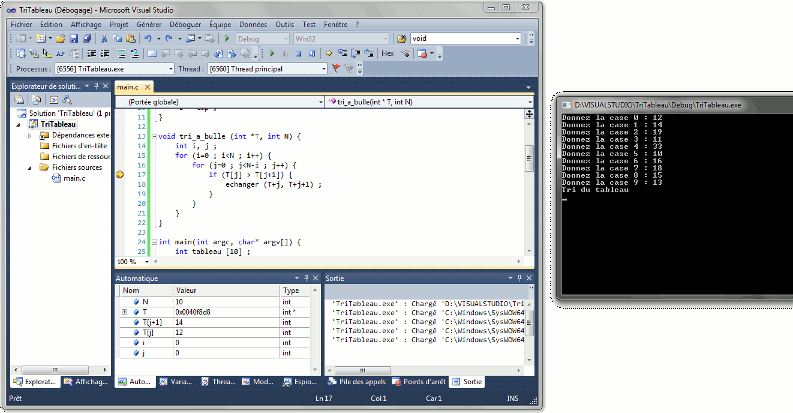Toggle auto-hide pin of Solution Explorer panel
793x413 pixels.
point(97,86)
